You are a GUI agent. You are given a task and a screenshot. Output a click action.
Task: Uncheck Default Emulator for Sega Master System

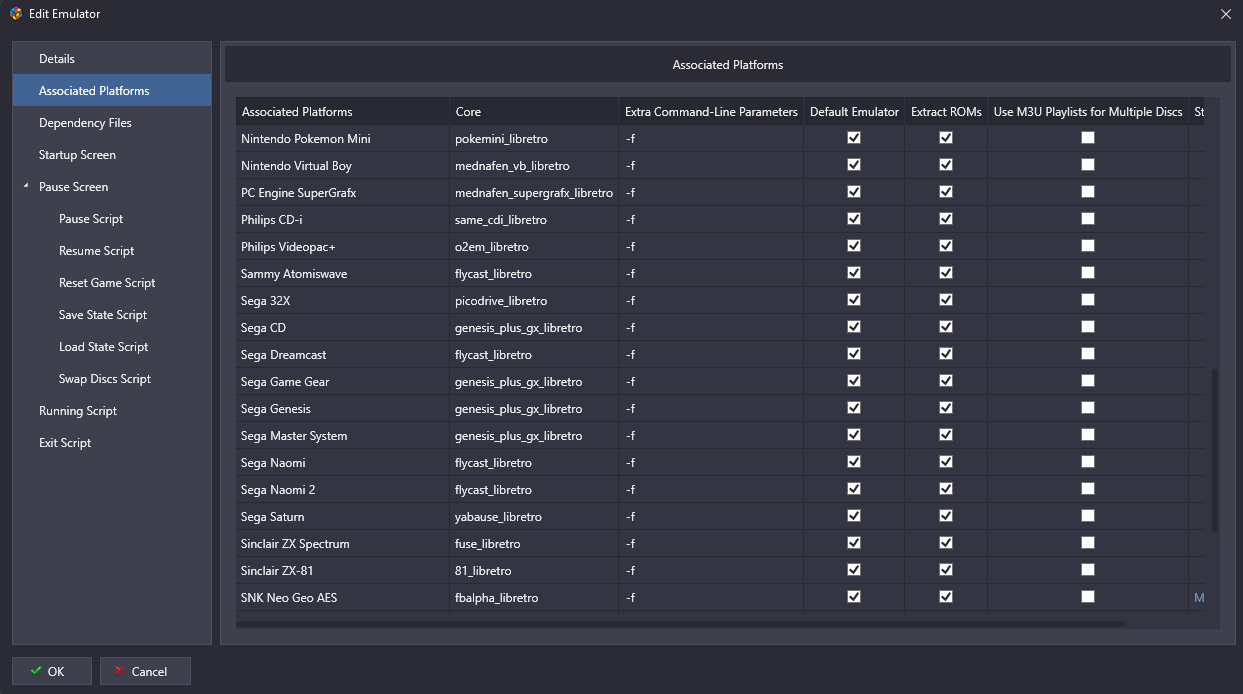[854, 435]
